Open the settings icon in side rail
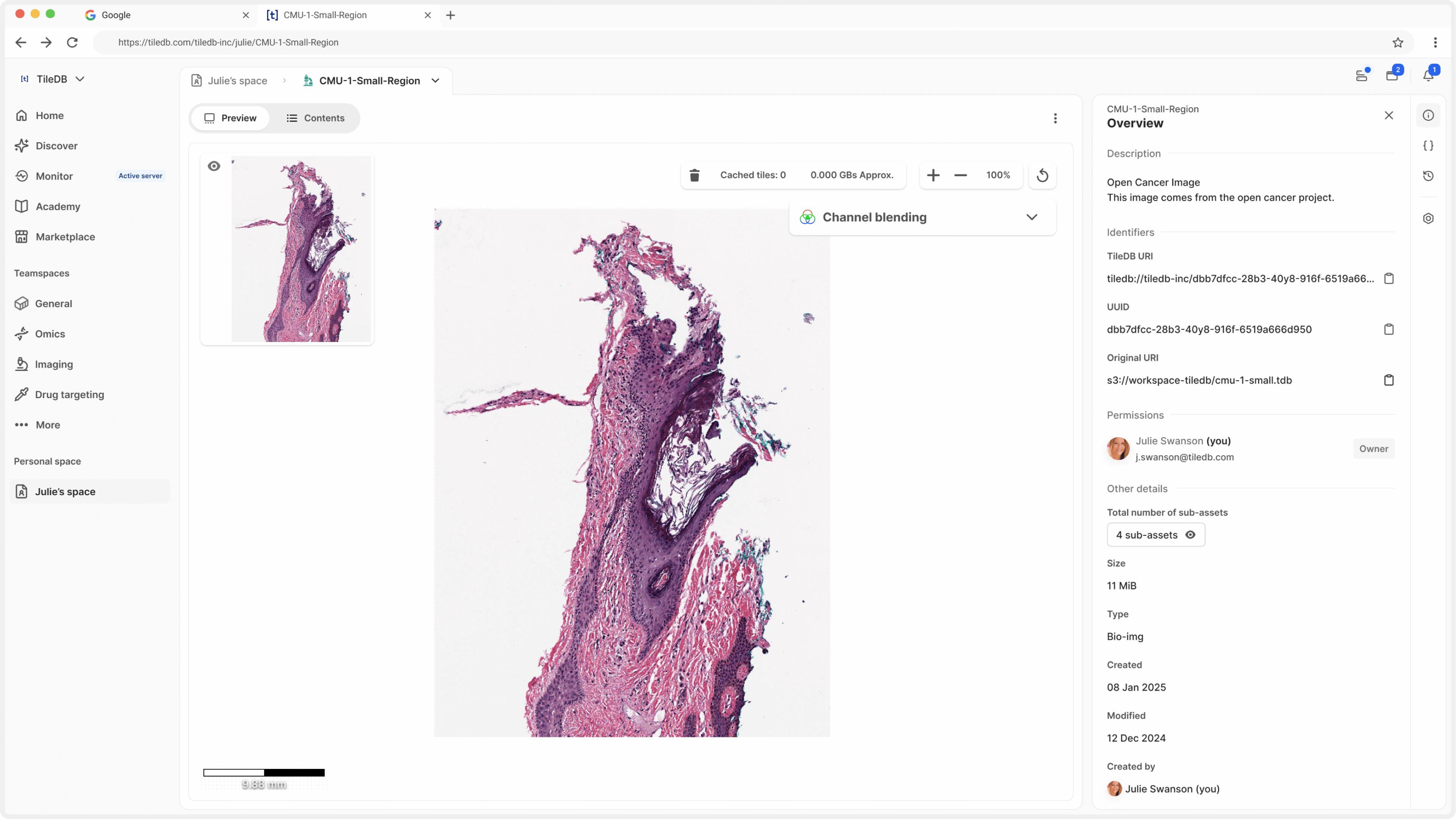1456x819 pixels. click(x=1428, y=218)
